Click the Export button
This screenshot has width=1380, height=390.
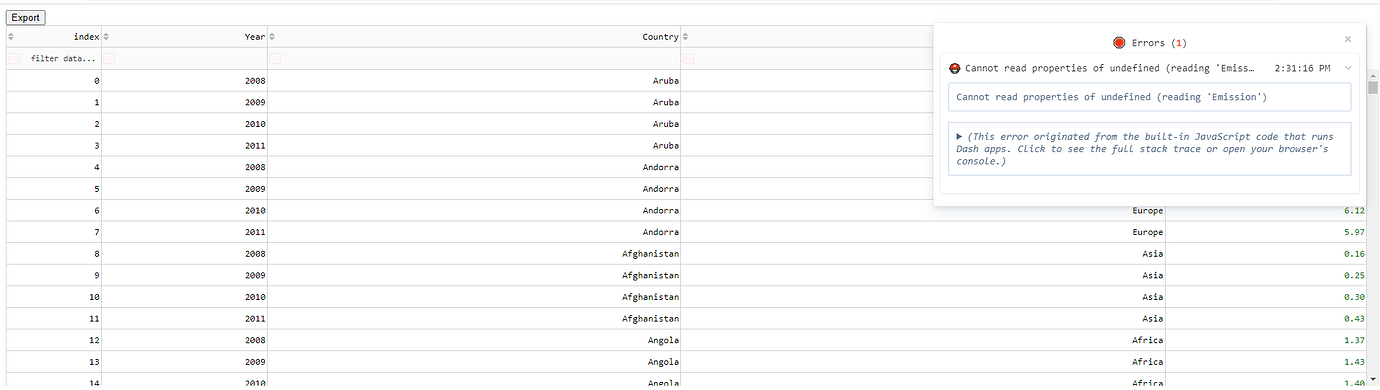(x=25, y=18)
